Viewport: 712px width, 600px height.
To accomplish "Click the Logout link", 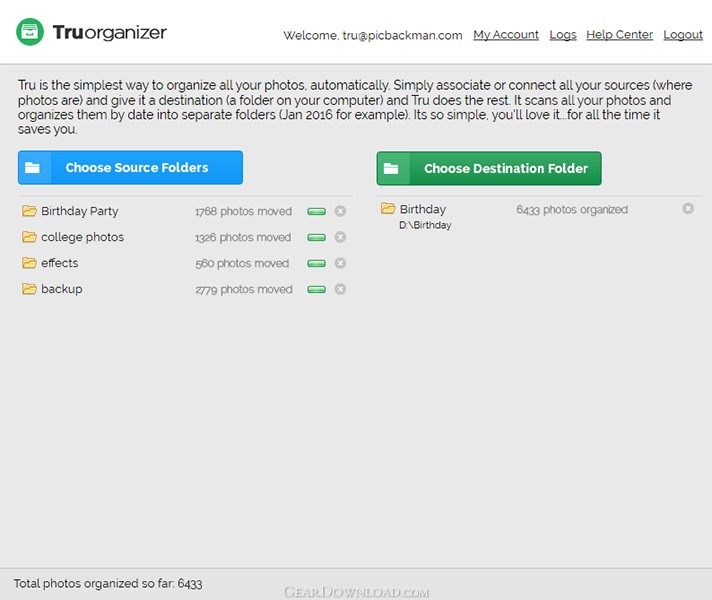I will [682, 35].
